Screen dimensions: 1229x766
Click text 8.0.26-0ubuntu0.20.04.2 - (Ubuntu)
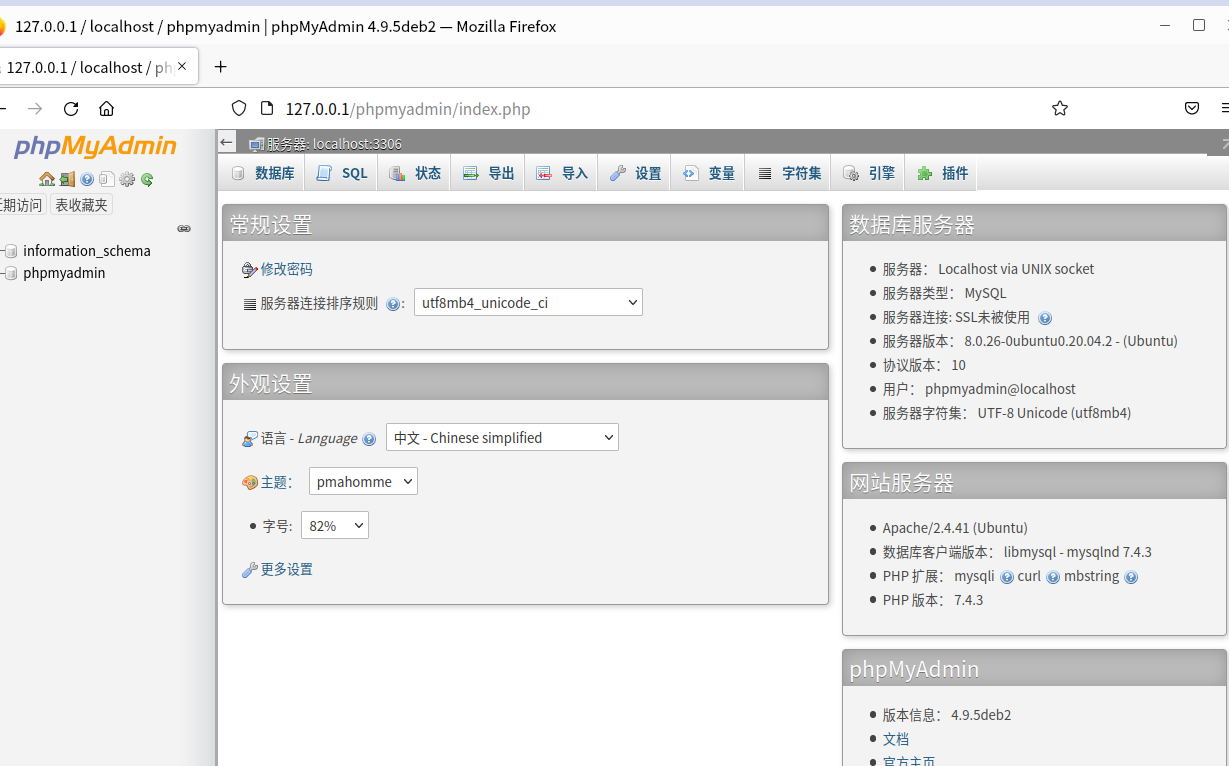[1071, 342]
